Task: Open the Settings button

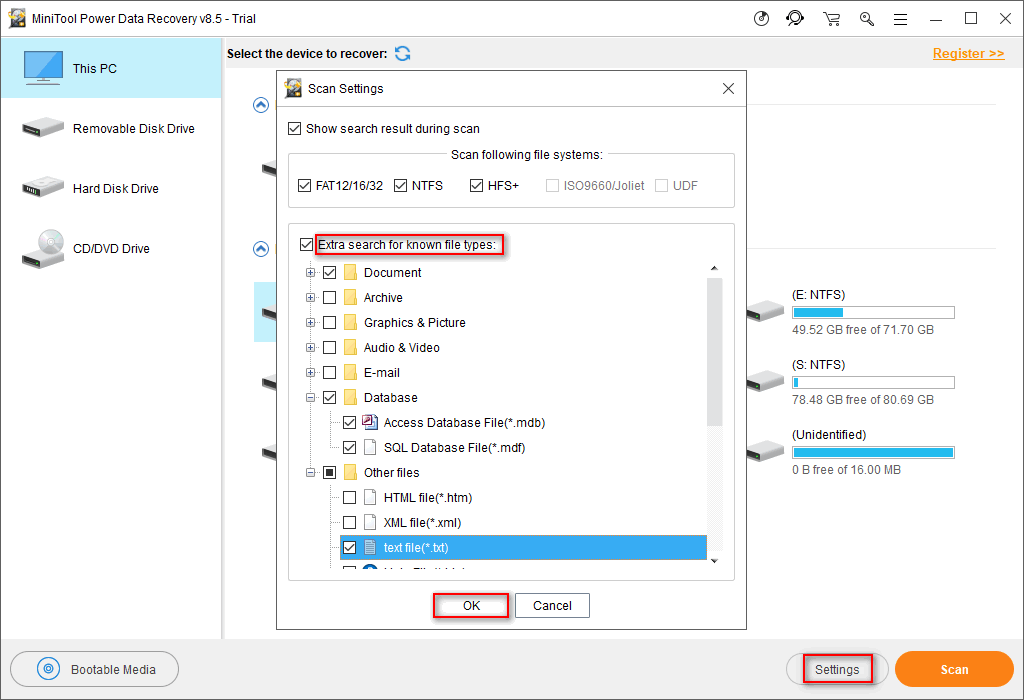Action: click(x=837, y=669)
